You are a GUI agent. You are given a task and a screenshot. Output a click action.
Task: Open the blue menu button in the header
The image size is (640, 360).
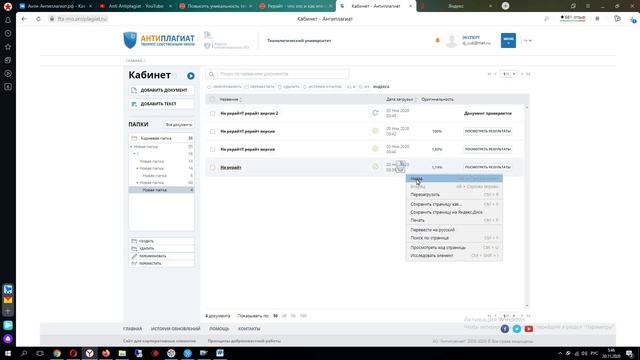tap(508, 40)
